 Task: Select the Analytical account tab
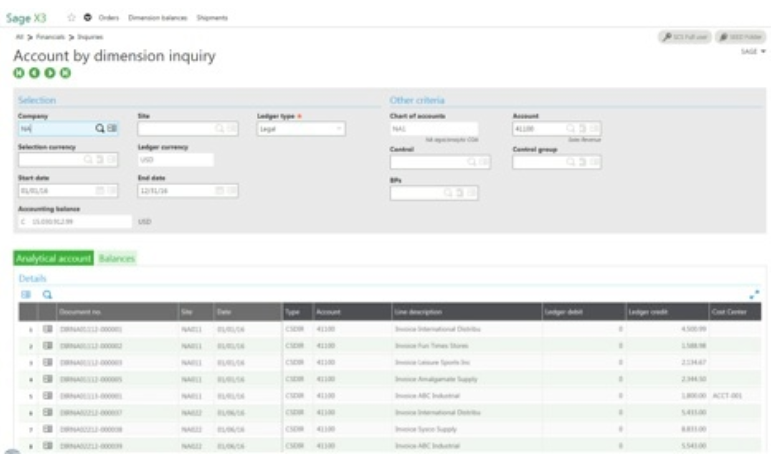click(53, 258)
